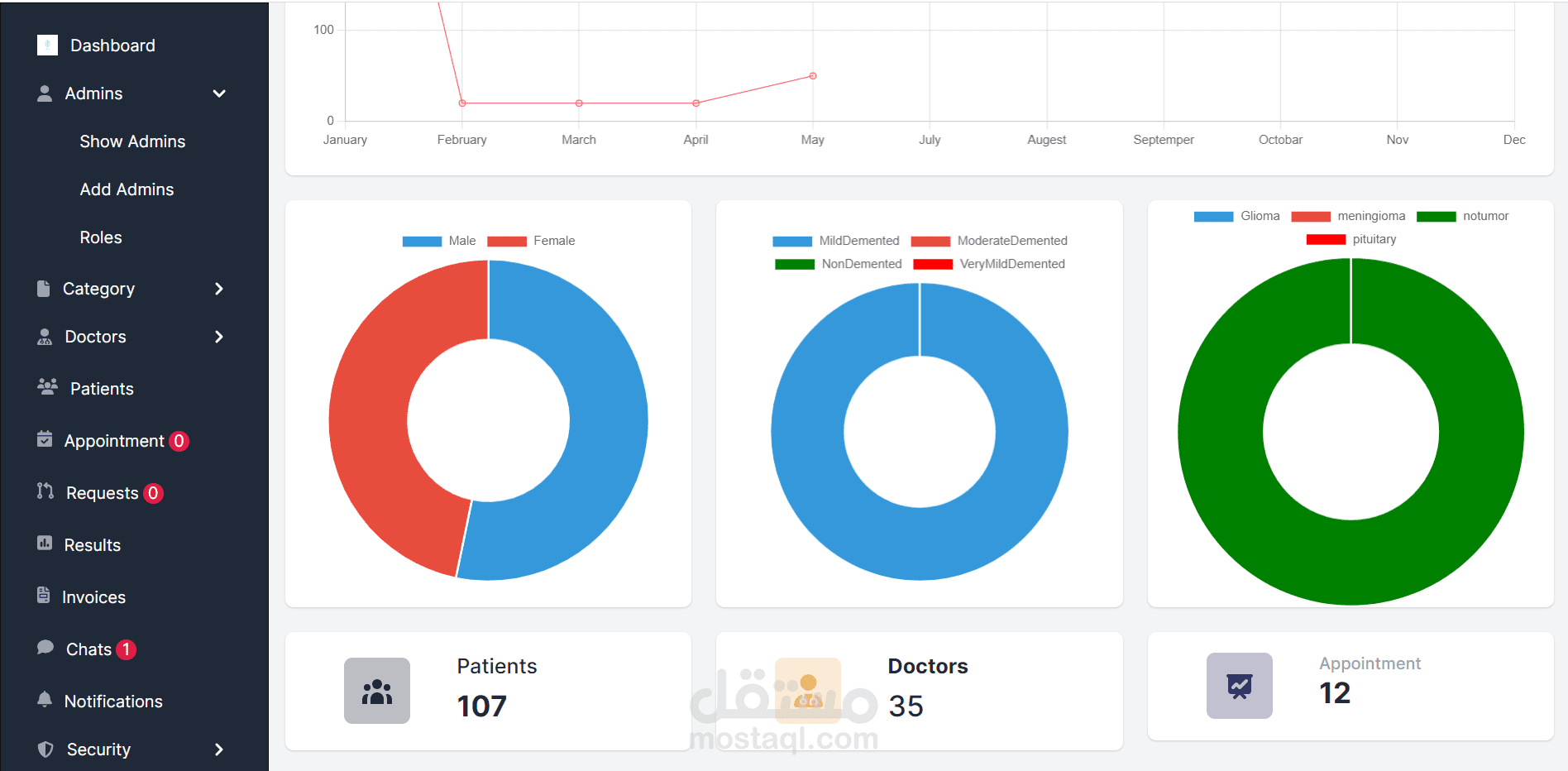Open the Results sidebar link
Viewport: 1568px width, 771px height.
93,545
